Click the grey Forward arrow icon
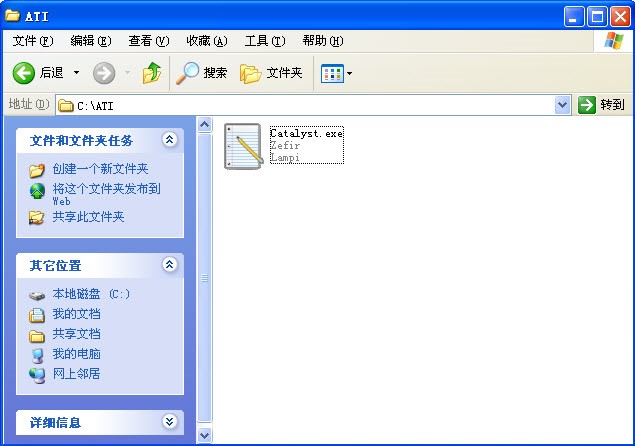Viewport: 635px width, 446px height. coord(104,73)
